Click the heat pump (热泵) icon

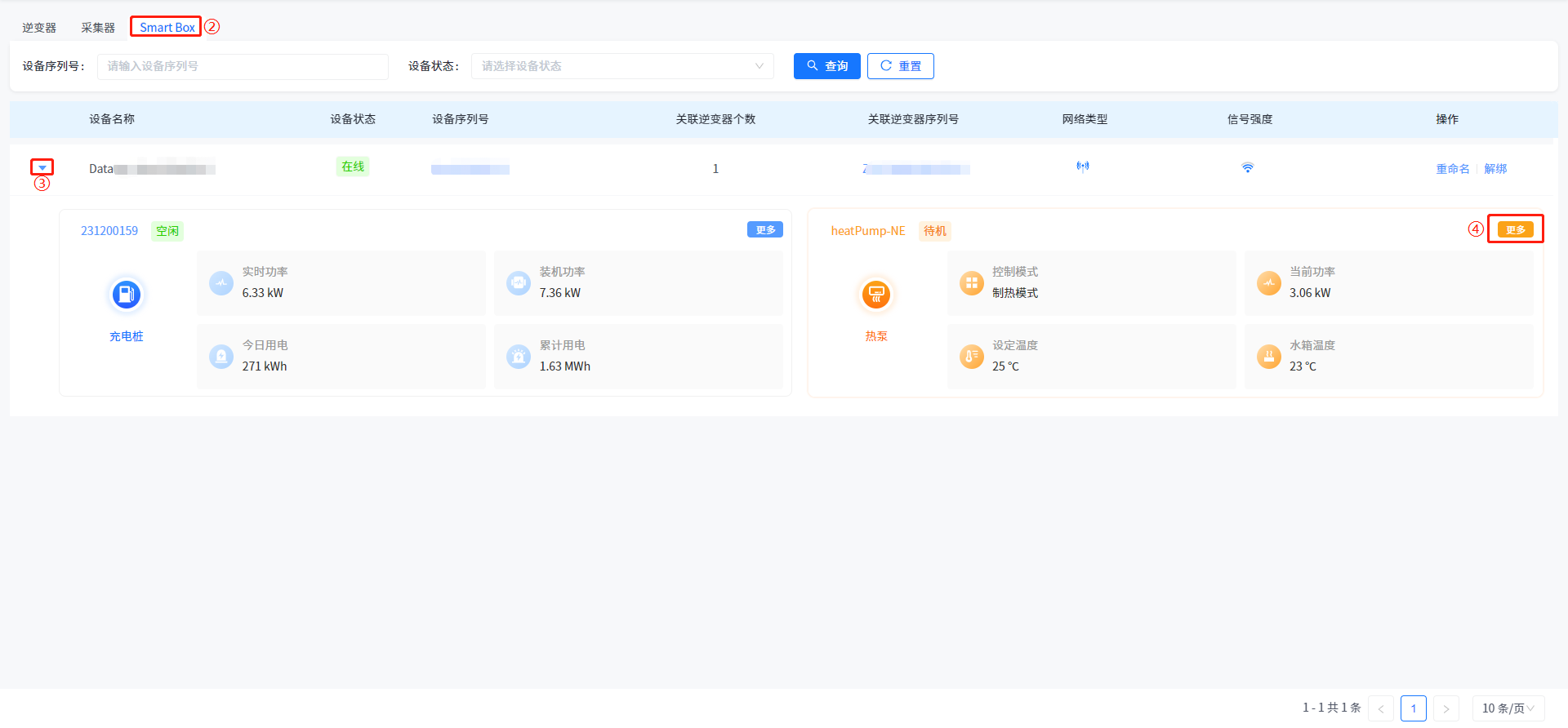click(x=875, y=295)
